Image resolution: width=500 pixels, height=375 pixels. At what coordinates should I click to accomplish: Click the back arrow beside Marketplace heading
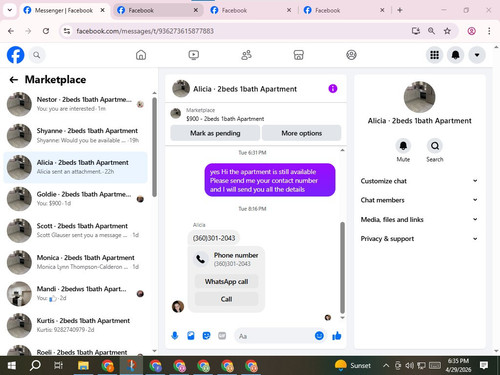tap(14, 80)
